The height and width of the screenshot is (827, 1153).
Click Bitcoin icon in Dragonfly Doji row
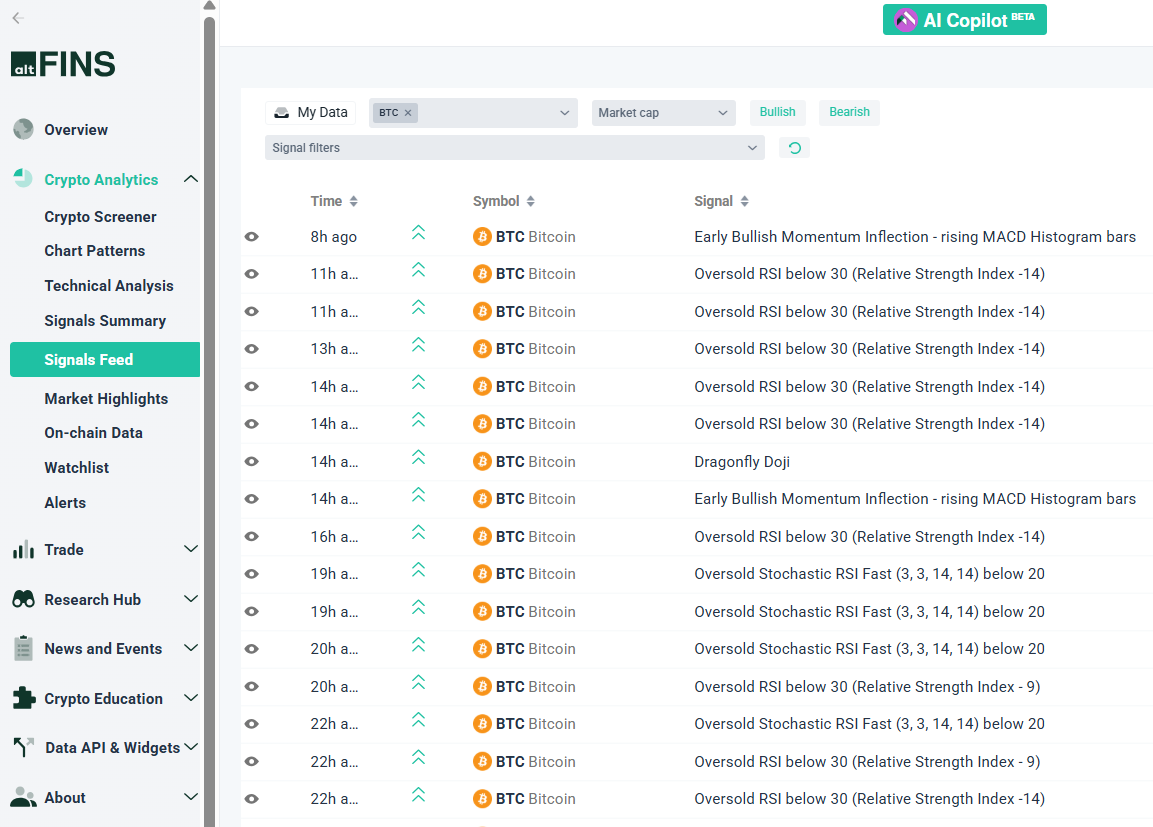(482, 461)
